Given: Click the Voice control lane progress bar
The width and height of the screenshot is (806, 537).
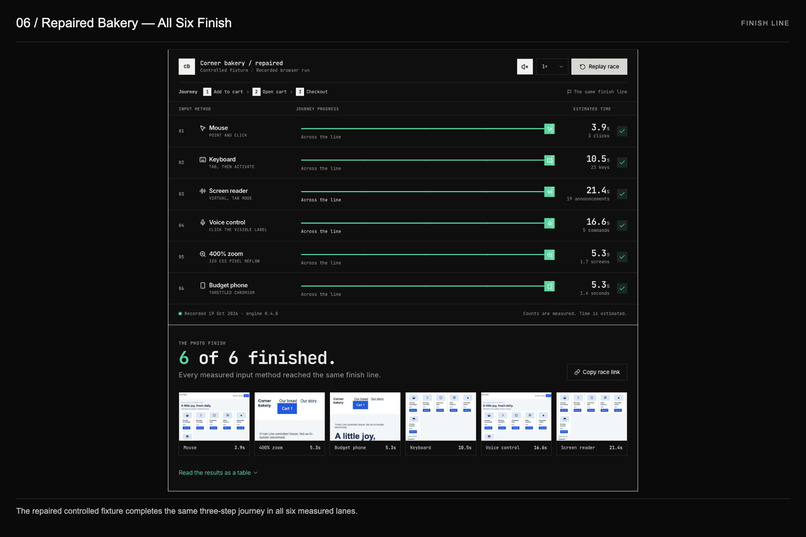Looking at the screenshot, I should pos(423,223).
